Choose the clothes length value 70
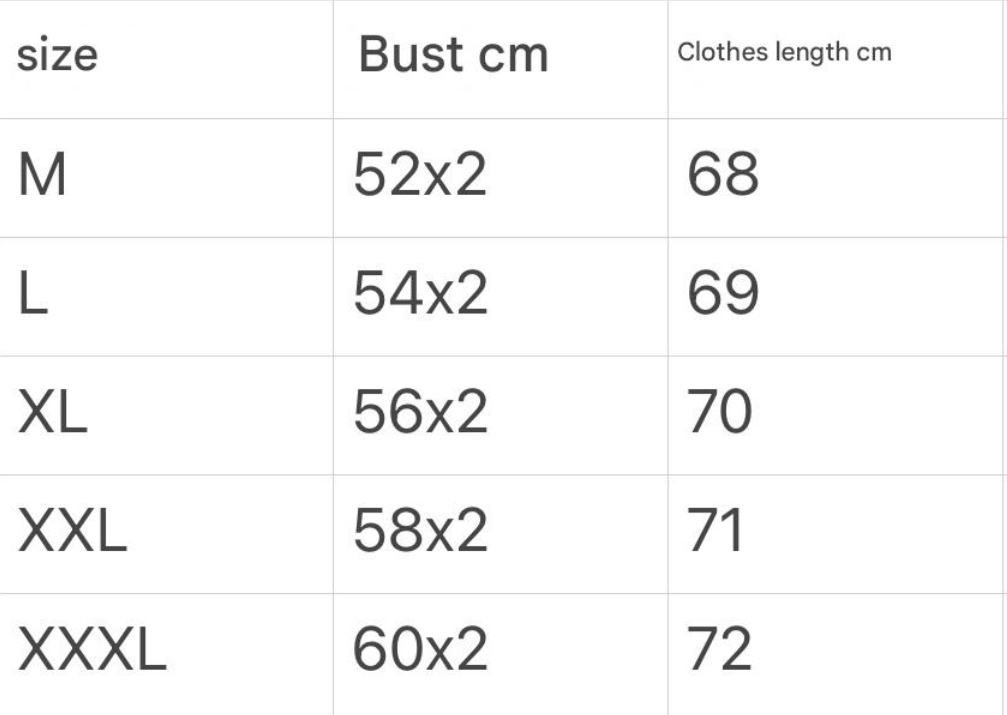 [720, 414]
